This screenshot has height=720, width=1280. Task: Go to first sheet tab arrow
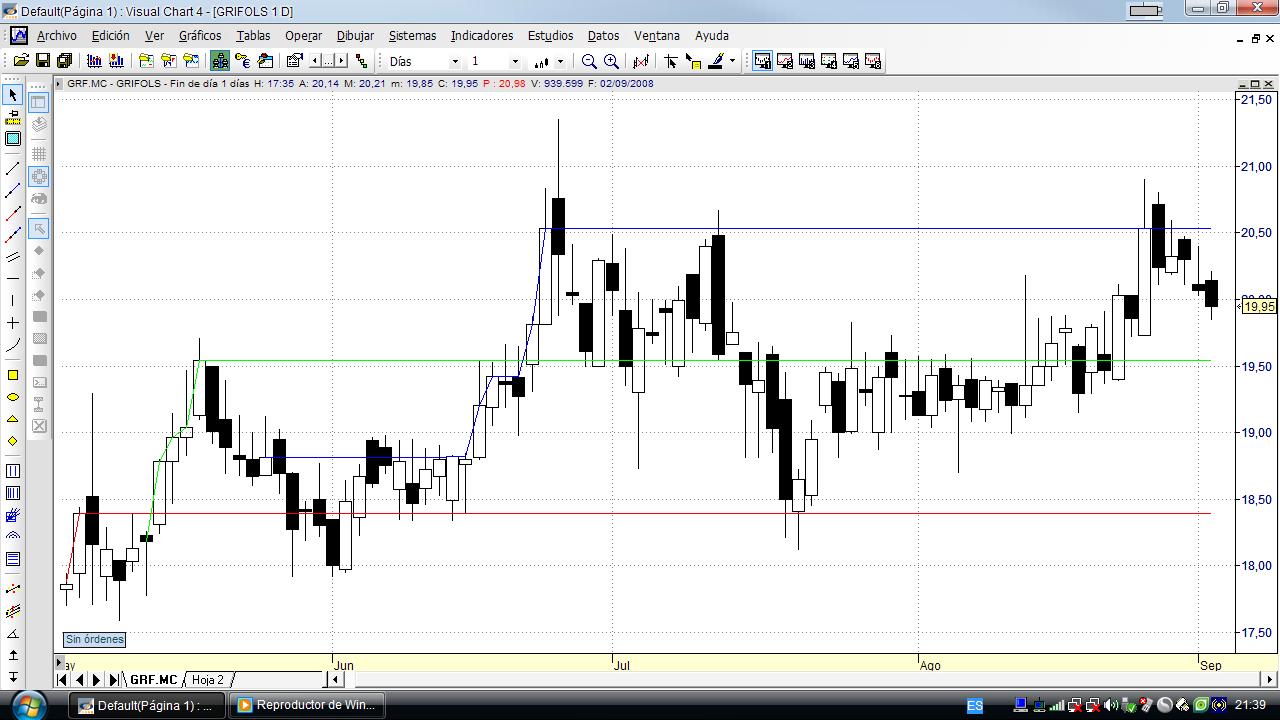(x=62, y=680)
